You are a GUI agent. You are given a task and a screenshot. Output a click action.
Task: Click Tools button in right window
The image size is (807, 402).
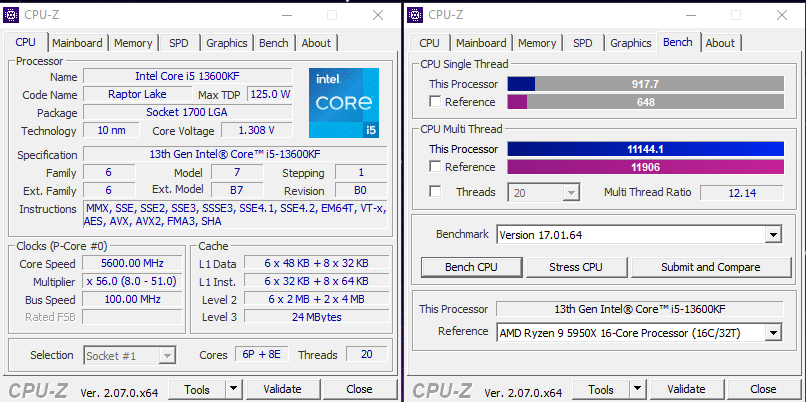click(x=601, y=389)
